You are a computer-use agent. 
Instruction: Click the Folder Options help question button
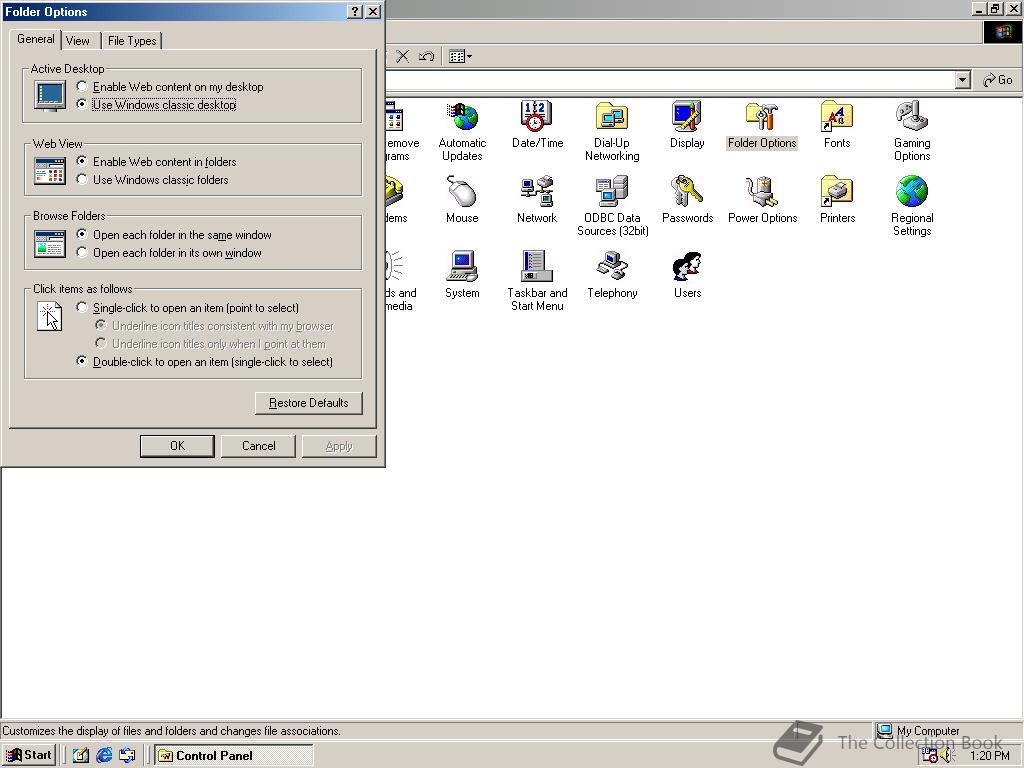coord(355,12)
